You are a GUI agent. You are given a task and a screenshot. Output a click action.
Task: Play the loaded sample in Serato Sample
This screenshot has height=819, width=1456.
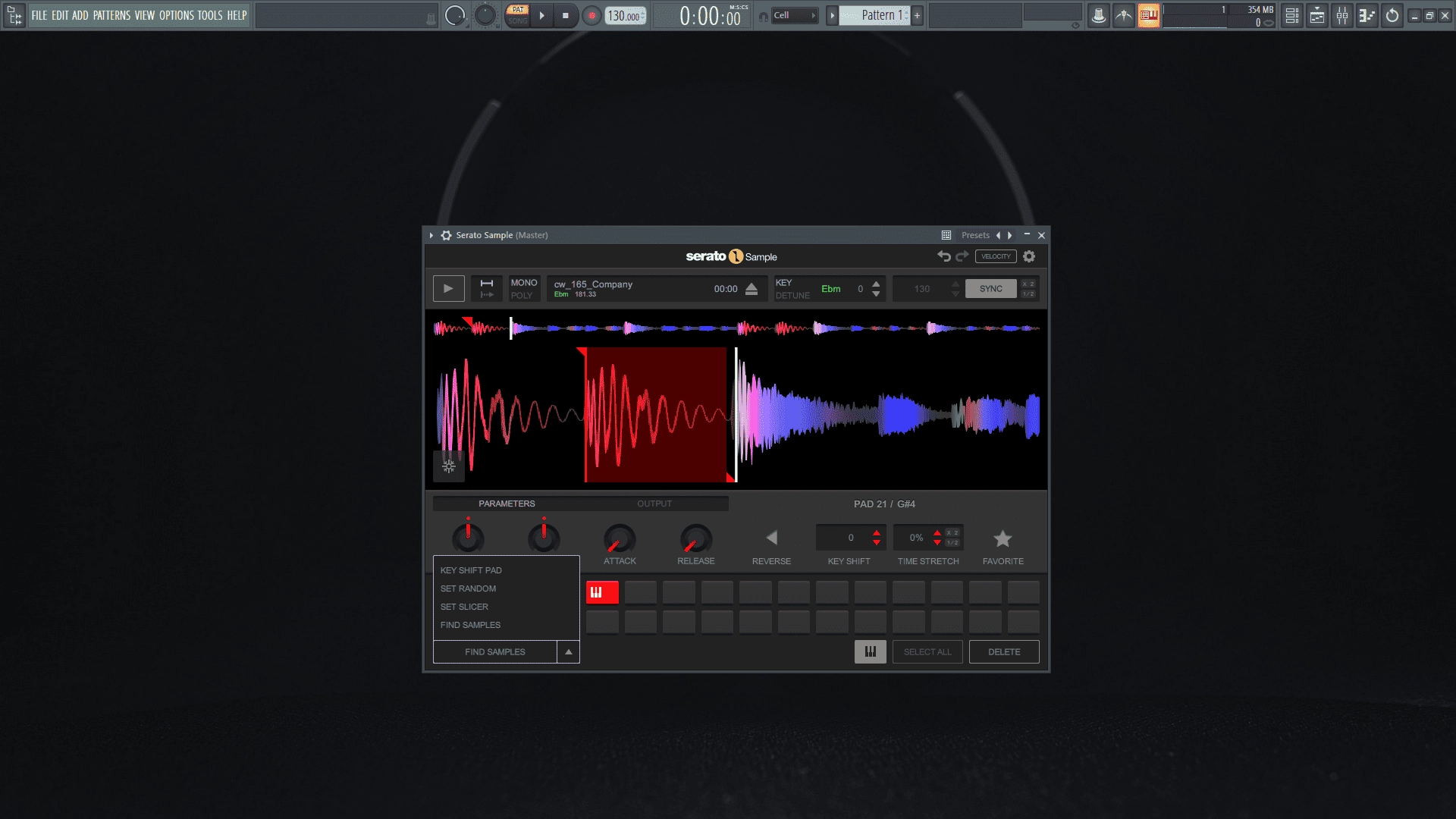coord(448,289)
